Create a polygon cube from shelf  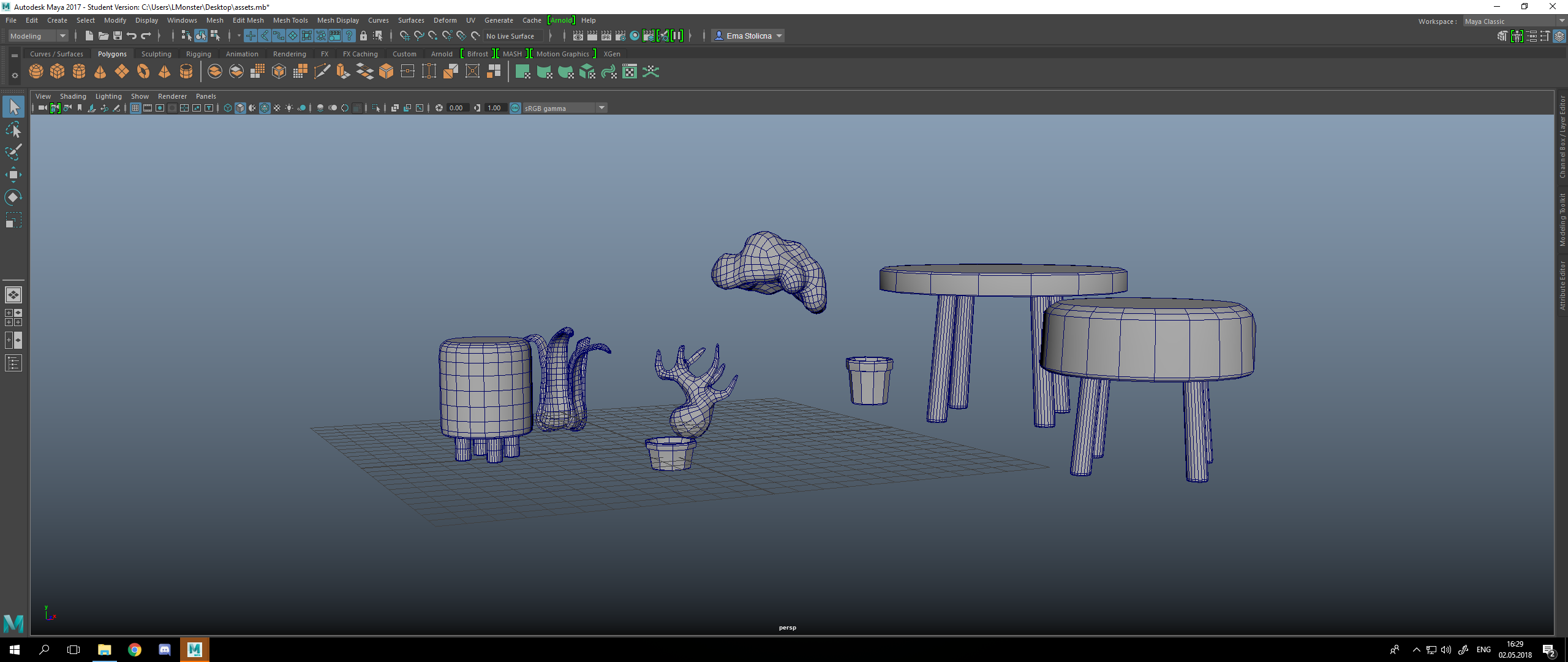point(58,72)
